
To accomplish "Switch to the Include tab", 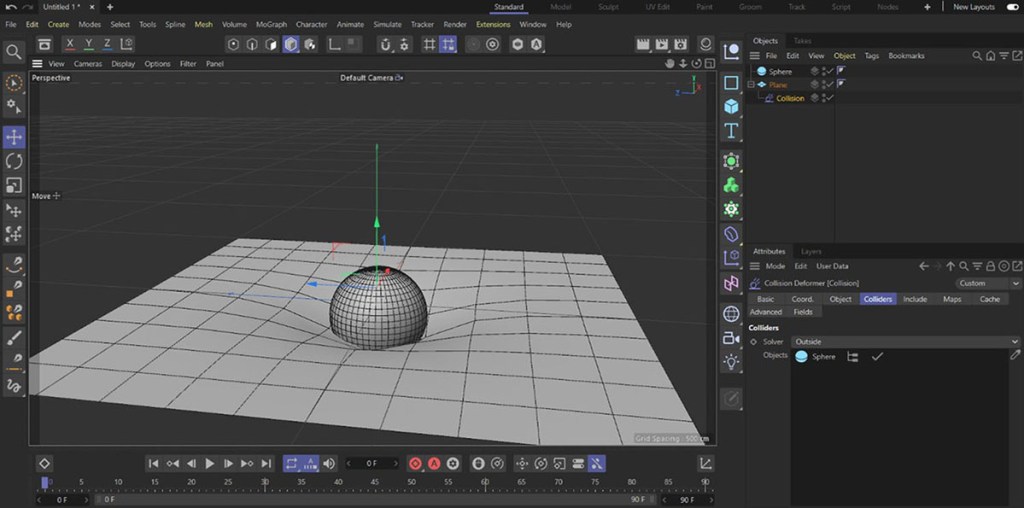I will (x=915, y=299).
